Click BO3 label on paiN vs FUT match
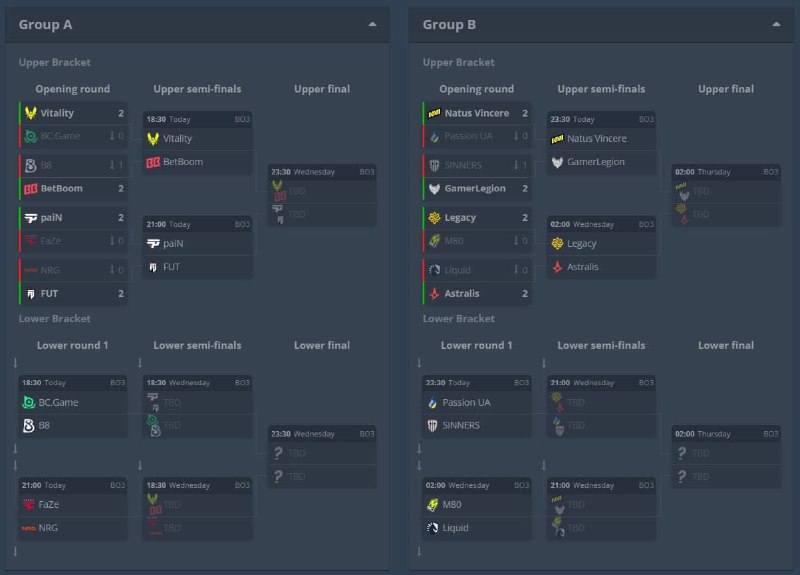Screen dimensions: 800x575 pos(242,224)
